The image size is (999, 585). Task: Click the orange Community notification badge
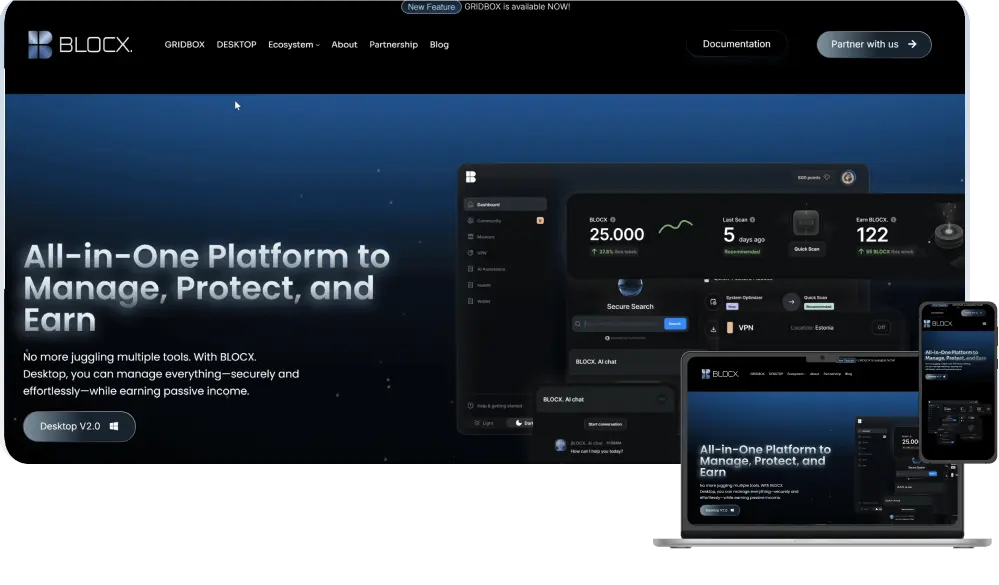pyautogui.click(x=540, y=220)
